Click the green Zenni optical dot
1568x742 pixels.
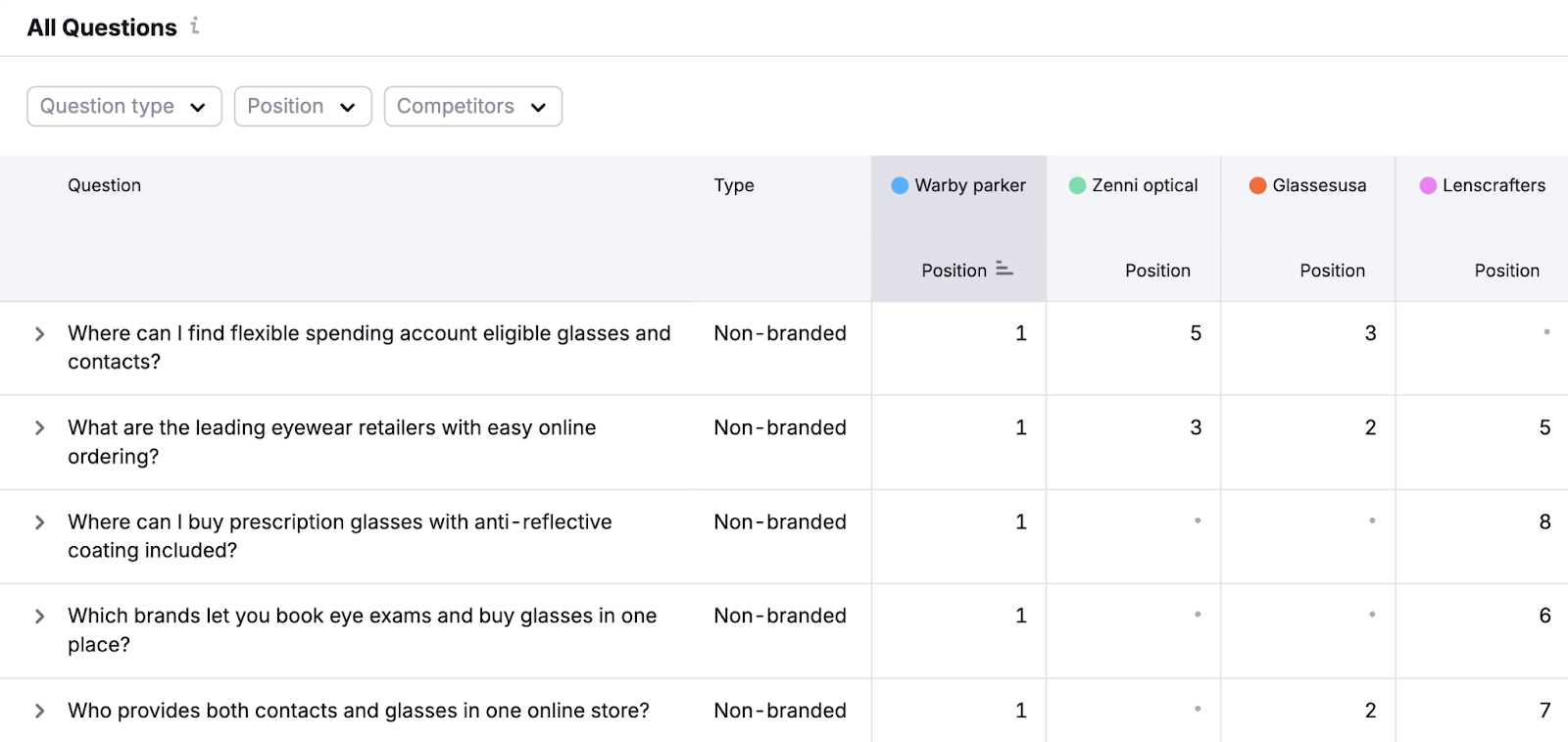[1077, 185]
